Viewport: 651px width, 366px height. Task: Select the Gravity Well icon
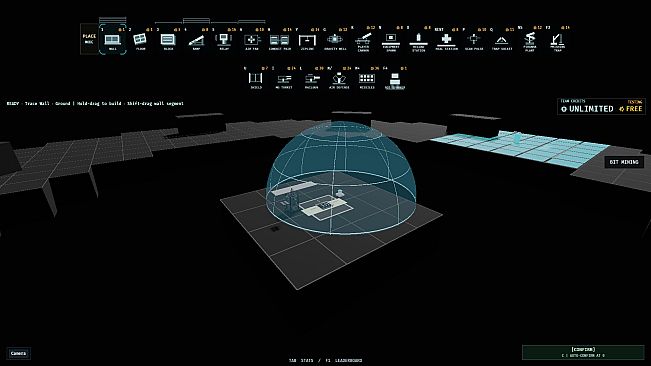pyautogui.click(x=335, y=41)
